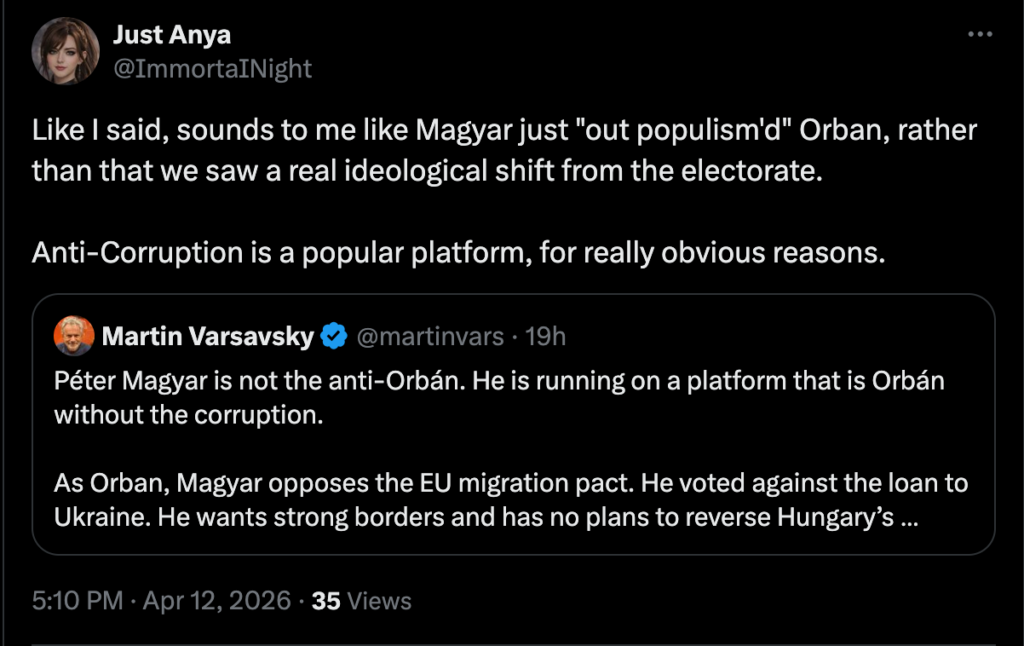Open the Just Anya display name

coord(172,35)
